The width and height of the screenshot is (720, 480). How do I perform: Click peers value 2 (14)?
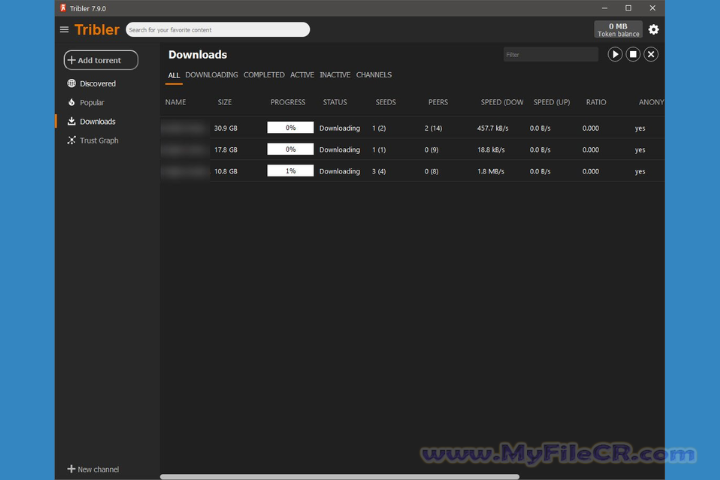tap(433, 129)
